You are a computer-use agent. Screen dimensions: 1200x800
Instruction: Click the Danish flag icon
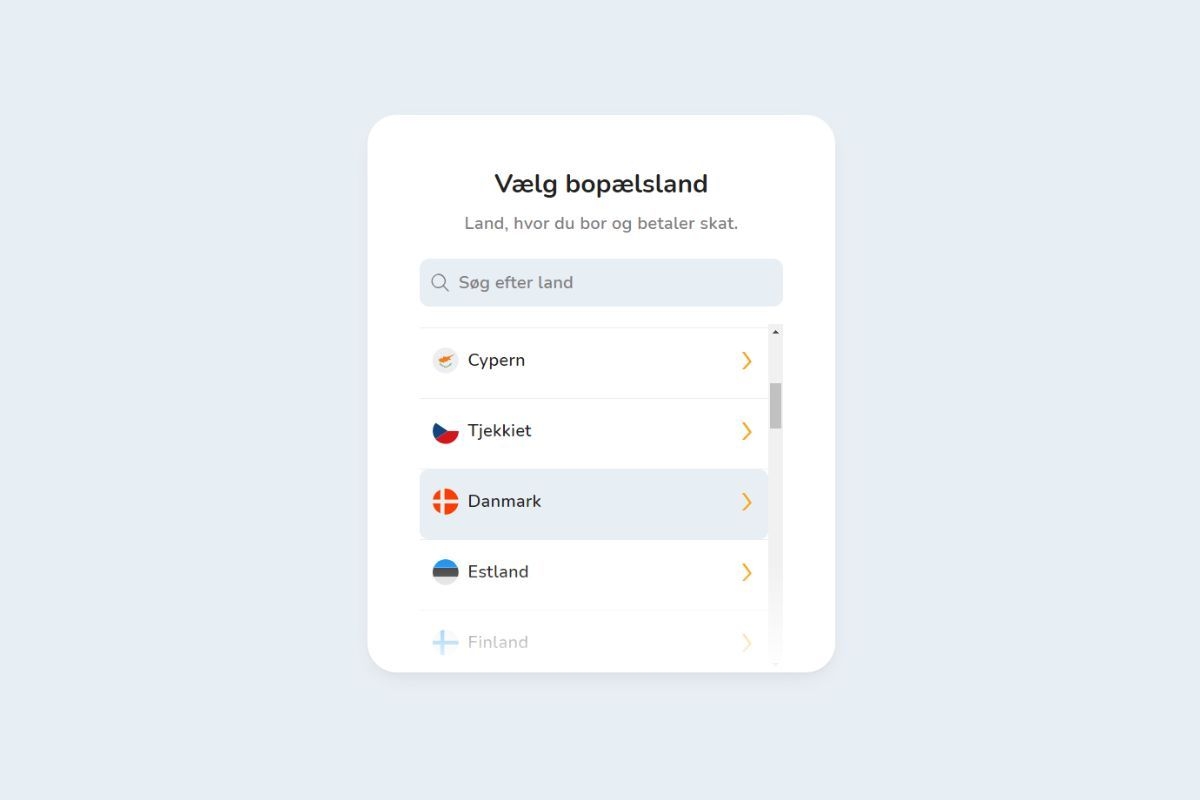(445, 502)
